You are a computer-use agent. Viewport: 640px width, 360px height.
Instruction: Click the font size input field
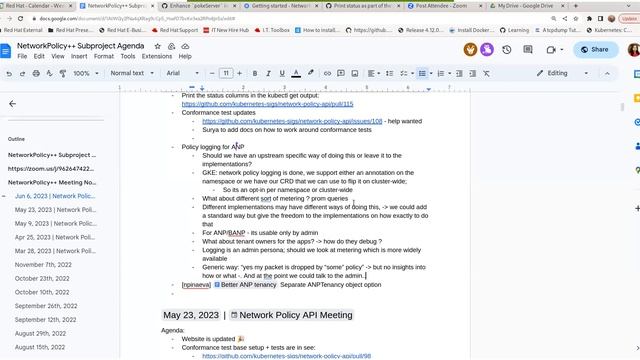tap(226, 73)
